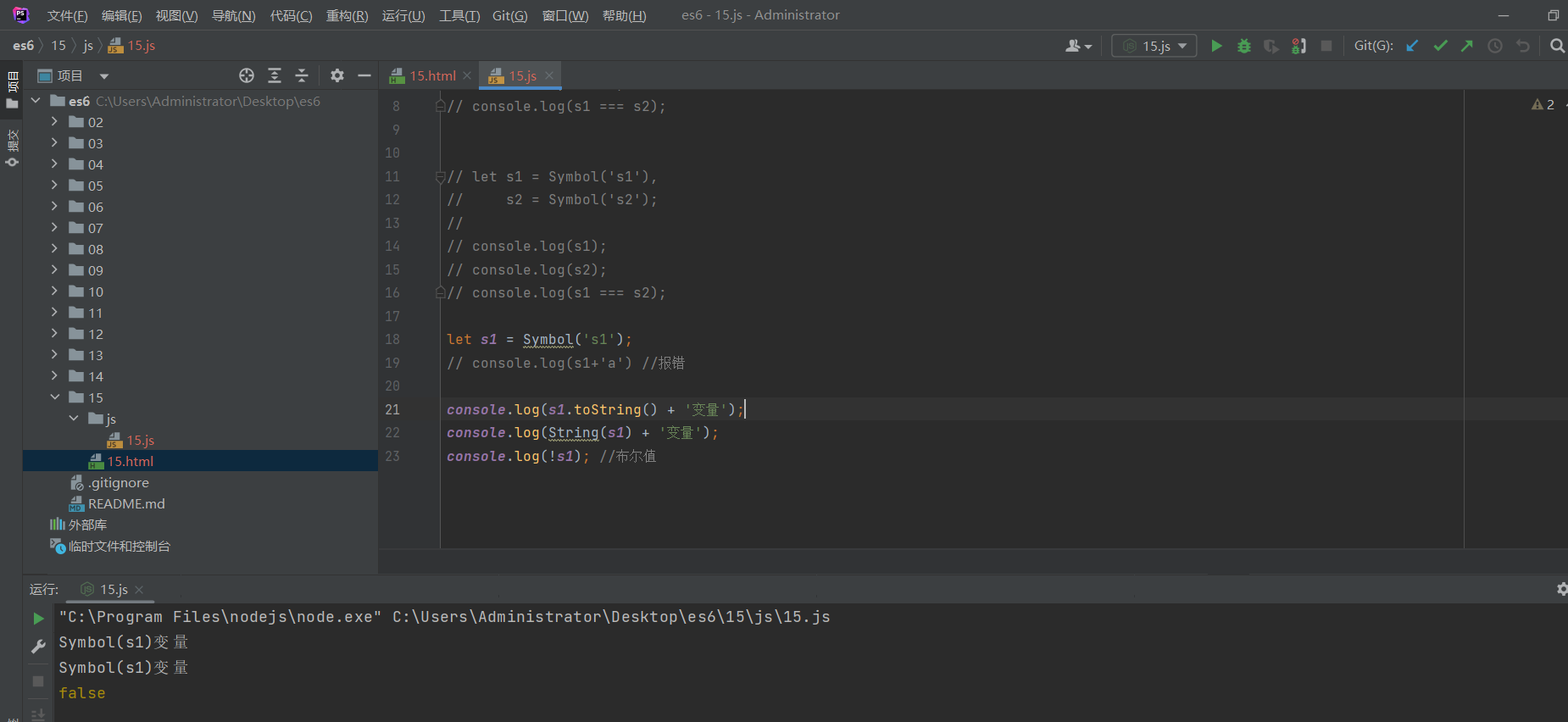
Task: Select README.md in project tree
Action: pyautogui.click(x=117, y=504)
